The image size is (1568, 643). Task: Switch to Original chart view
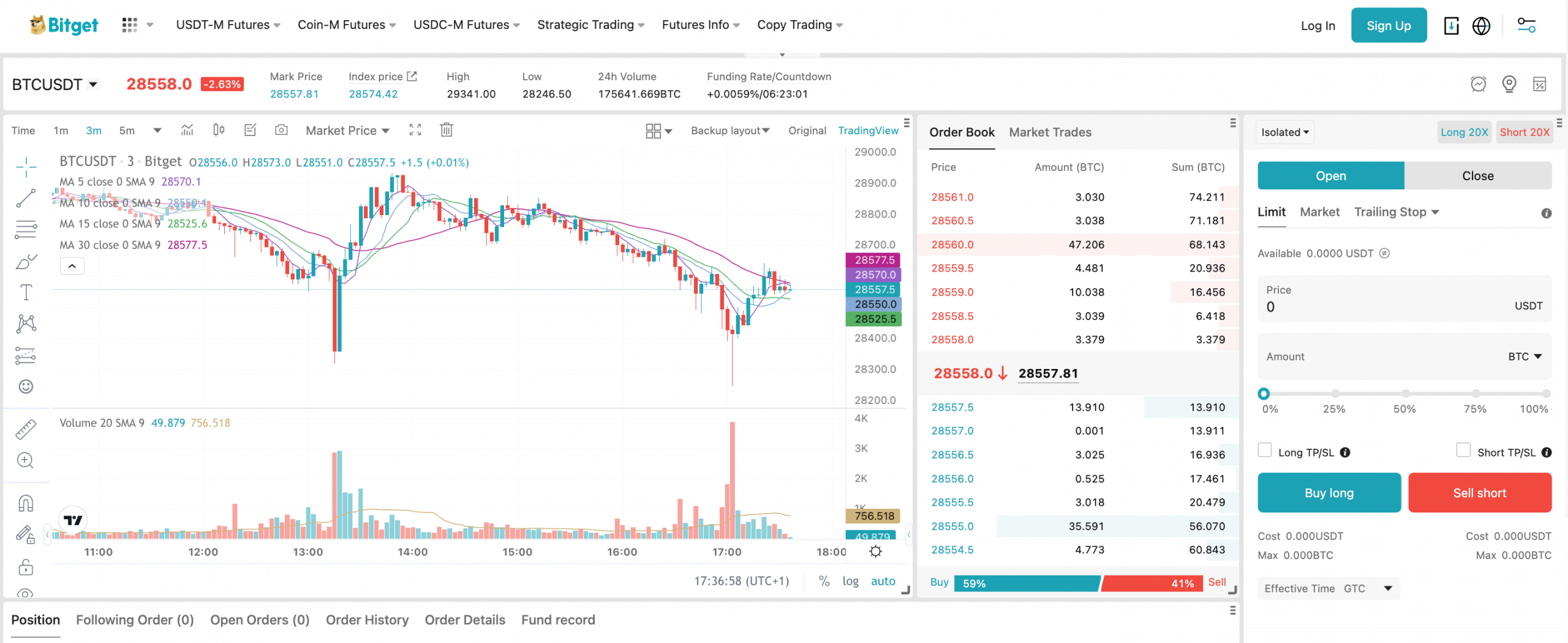(807, 131)
